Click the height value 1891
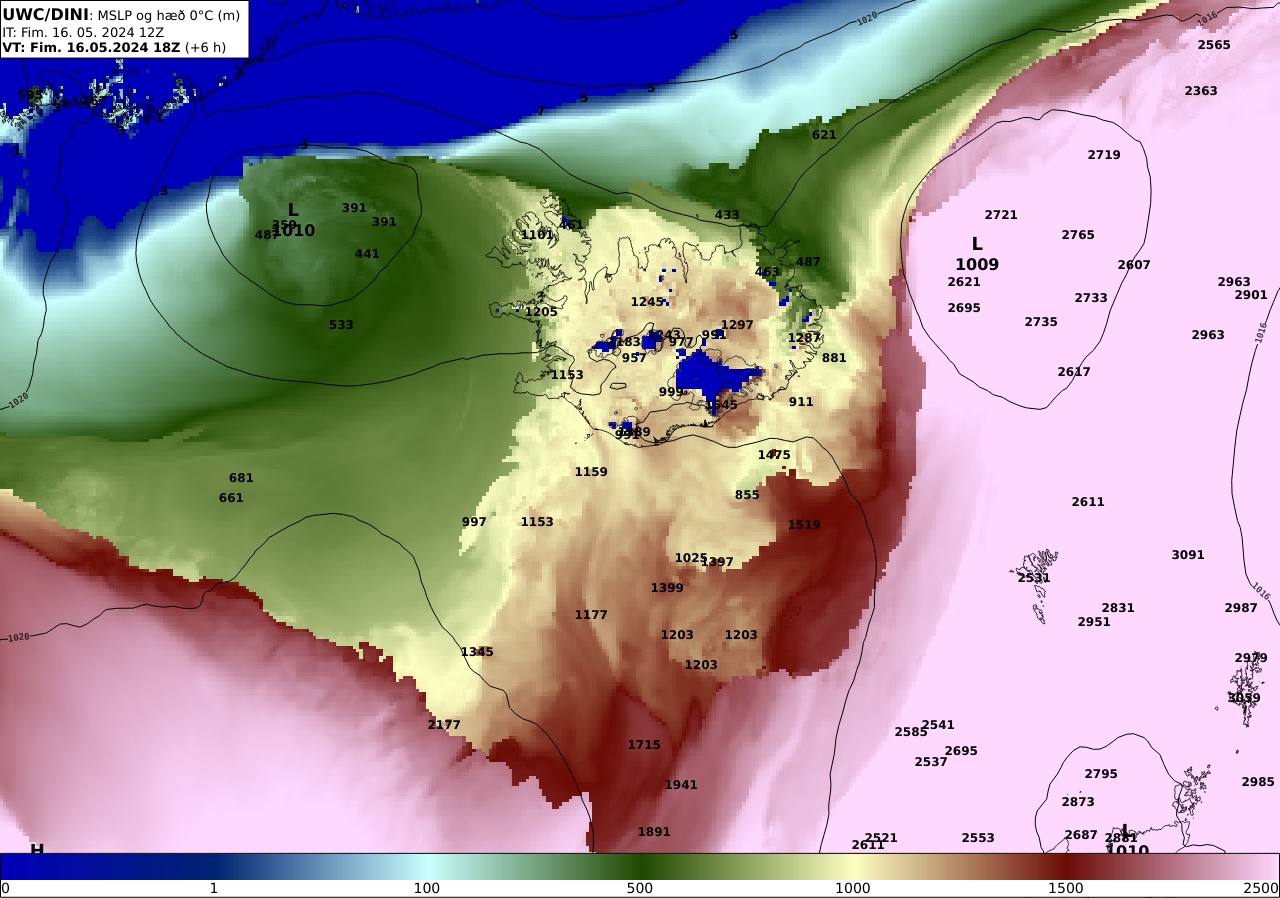Image resolution: width=1280 pixels, height=898 pixels. (654, 832)
